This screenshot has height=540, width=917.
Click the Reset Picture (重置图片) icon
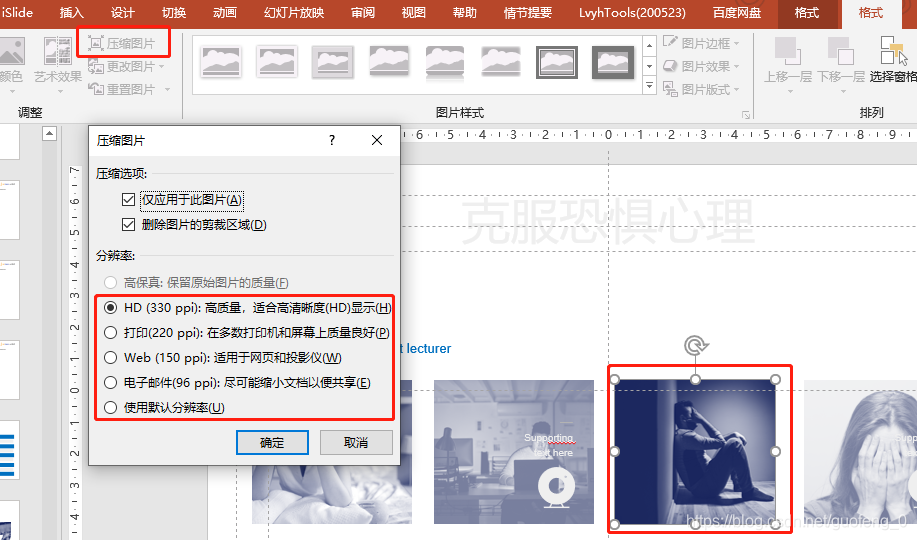(x=95, y=89)
